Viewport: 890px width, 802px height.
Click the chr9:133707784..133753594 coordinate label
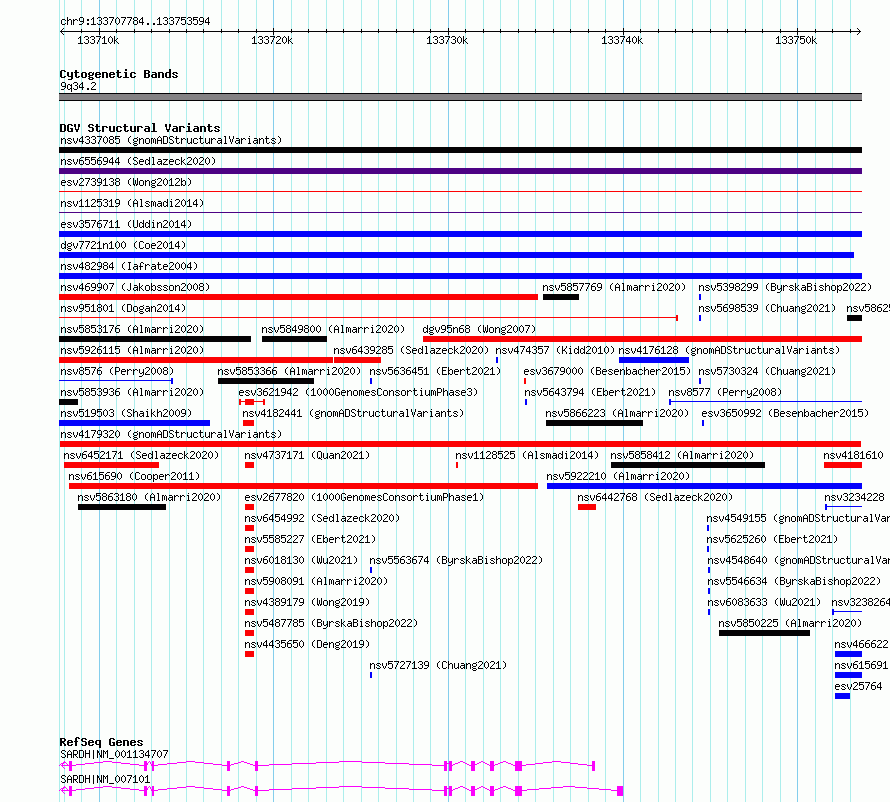(x=135, y=21)
